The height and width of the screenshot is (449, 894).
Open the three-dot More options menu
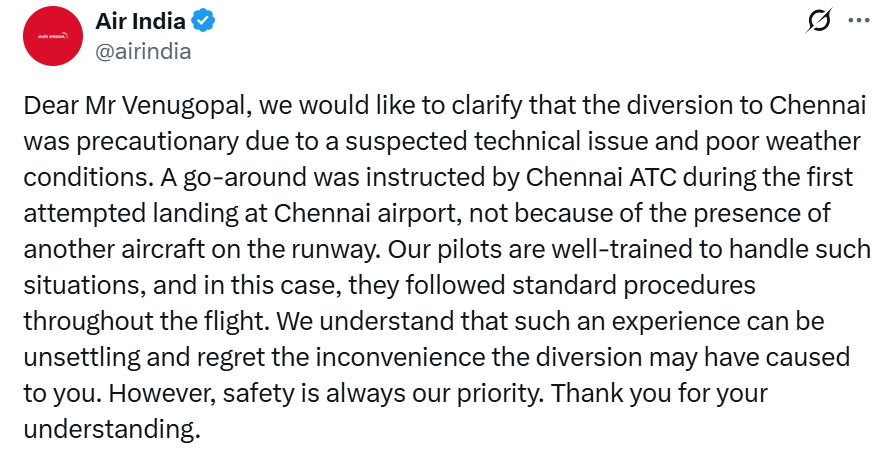tap(858, 22)
